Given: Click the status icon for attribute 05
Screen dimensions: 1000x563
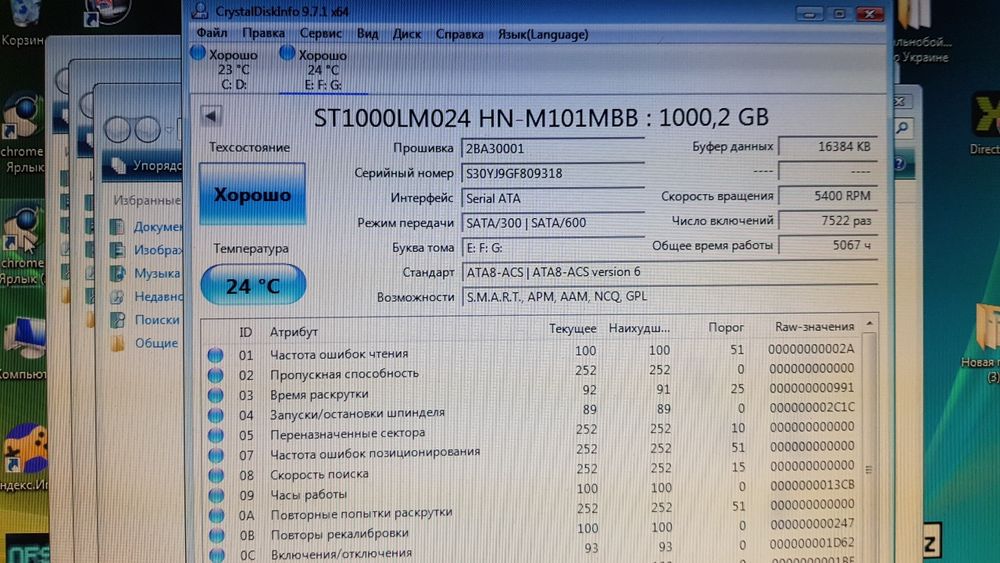Looking at the screenshot, I should point(216,435).
